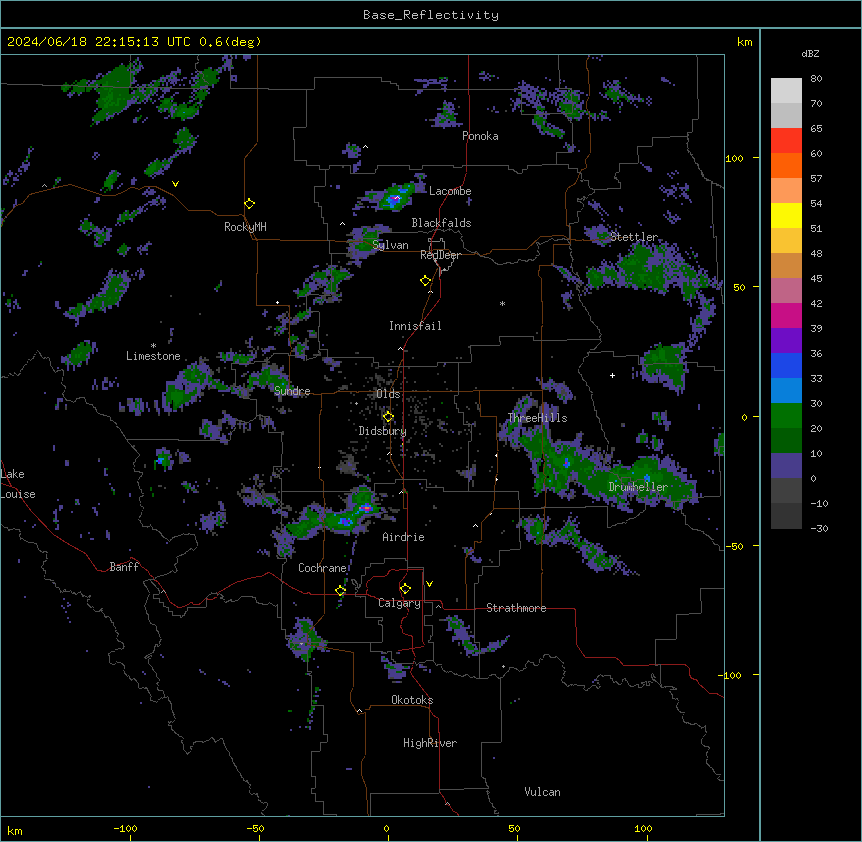Select the Ponoka label
862x842 pixels.
(480, 136)
